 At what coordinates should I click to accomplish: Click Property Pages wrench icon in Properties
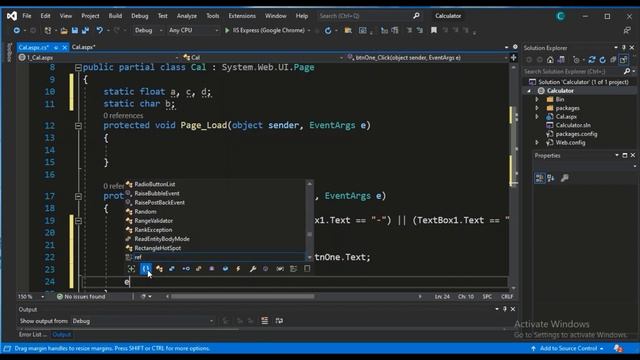point(564,178)
